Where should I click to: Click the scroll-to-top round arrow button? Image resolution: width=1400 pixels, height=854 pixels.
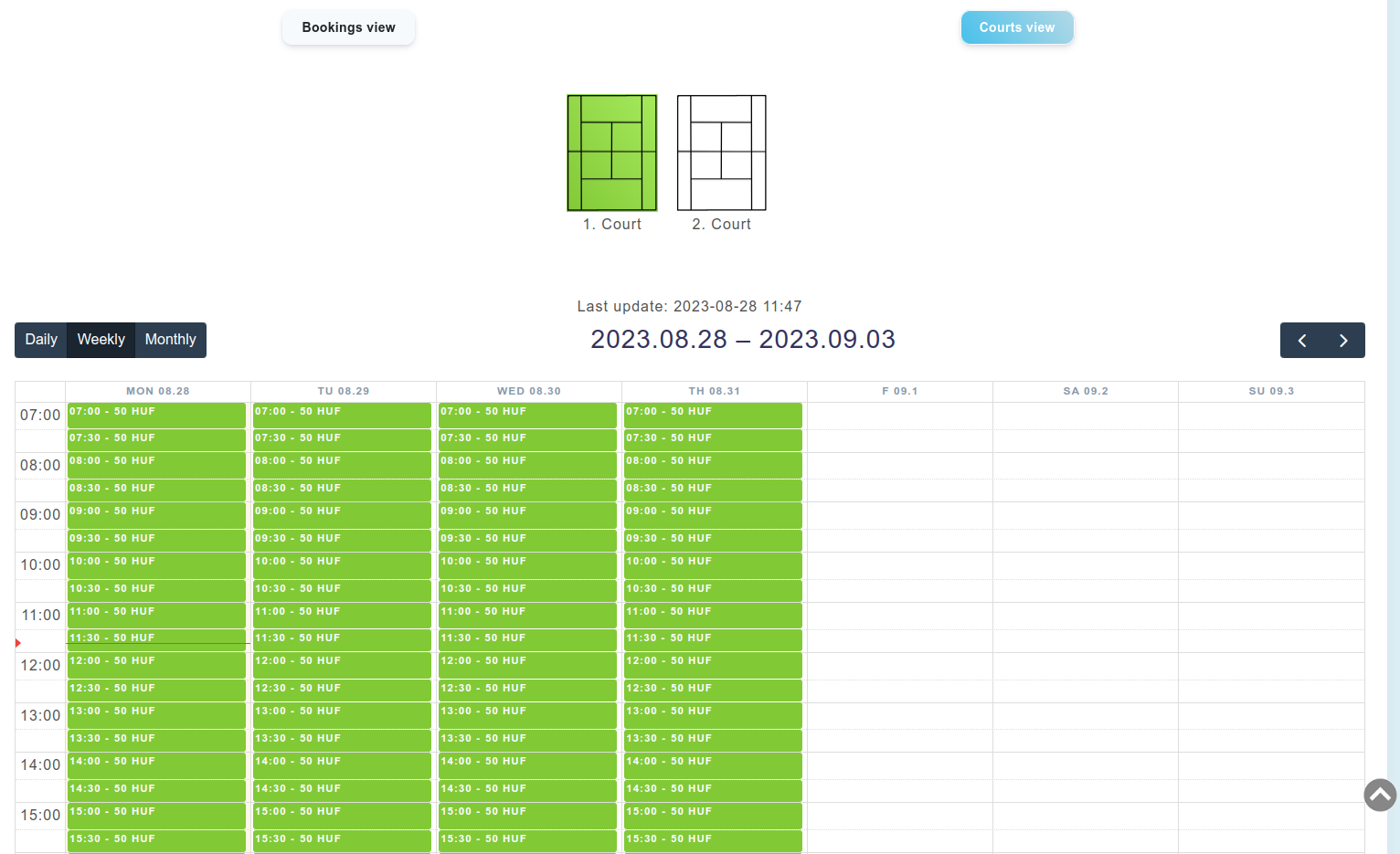point(1380,795)
